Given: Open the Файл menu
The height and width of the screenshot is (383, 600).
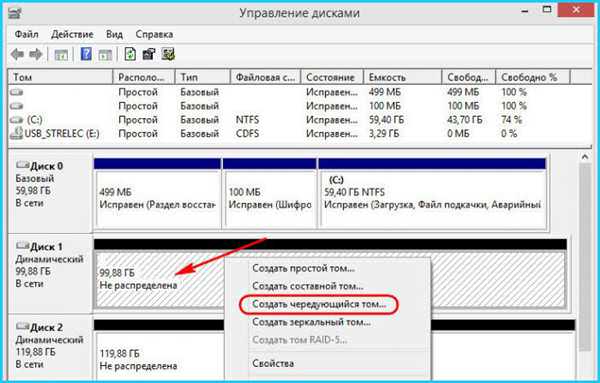Looking at the screenshot, I should pos(26,34).
